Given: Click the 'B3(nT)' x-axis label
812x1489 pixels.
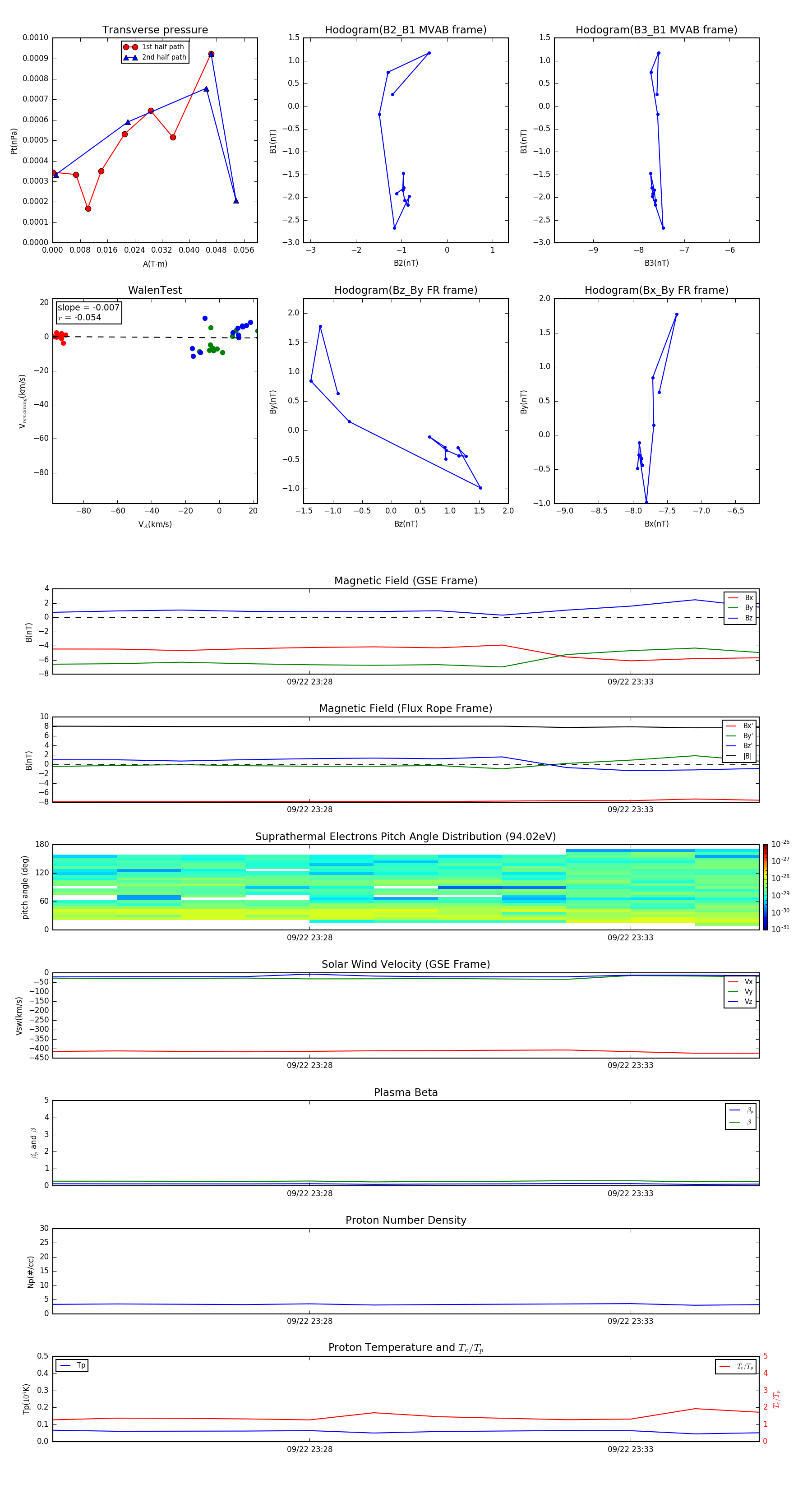Looking at the screenshot, I should click(x=656, y=263).
